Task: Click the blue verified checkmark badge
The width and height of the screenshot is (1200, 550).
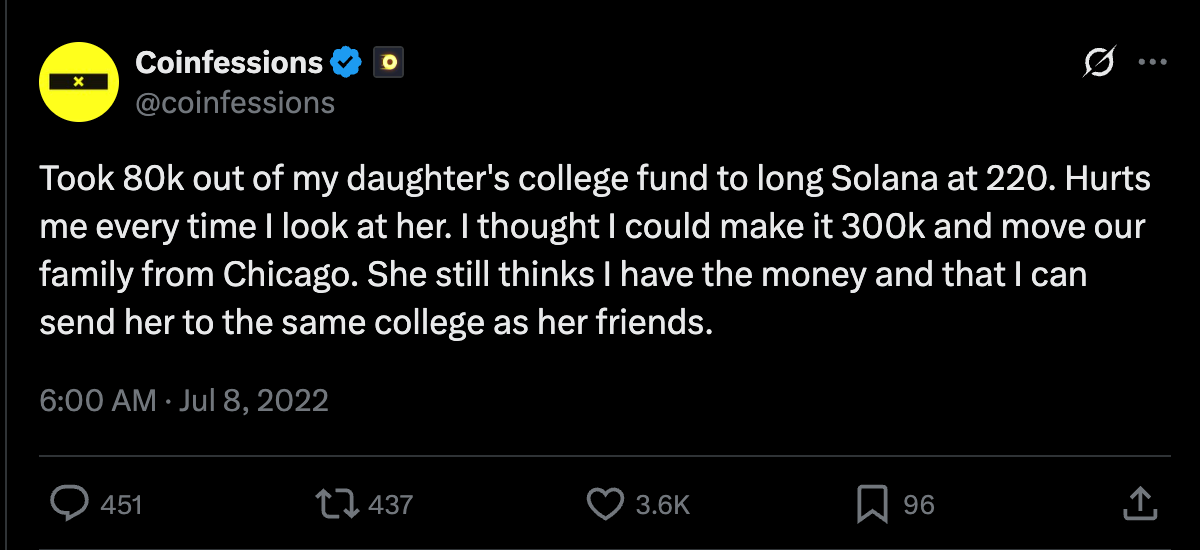Action: (x=346, y=63)
